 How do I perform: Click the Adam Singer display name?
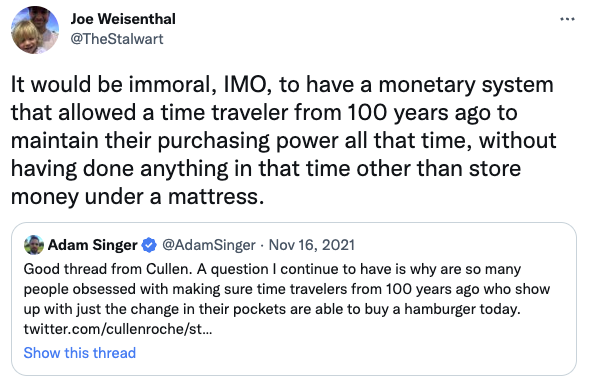pyautogui.click(x=92, y=245)
